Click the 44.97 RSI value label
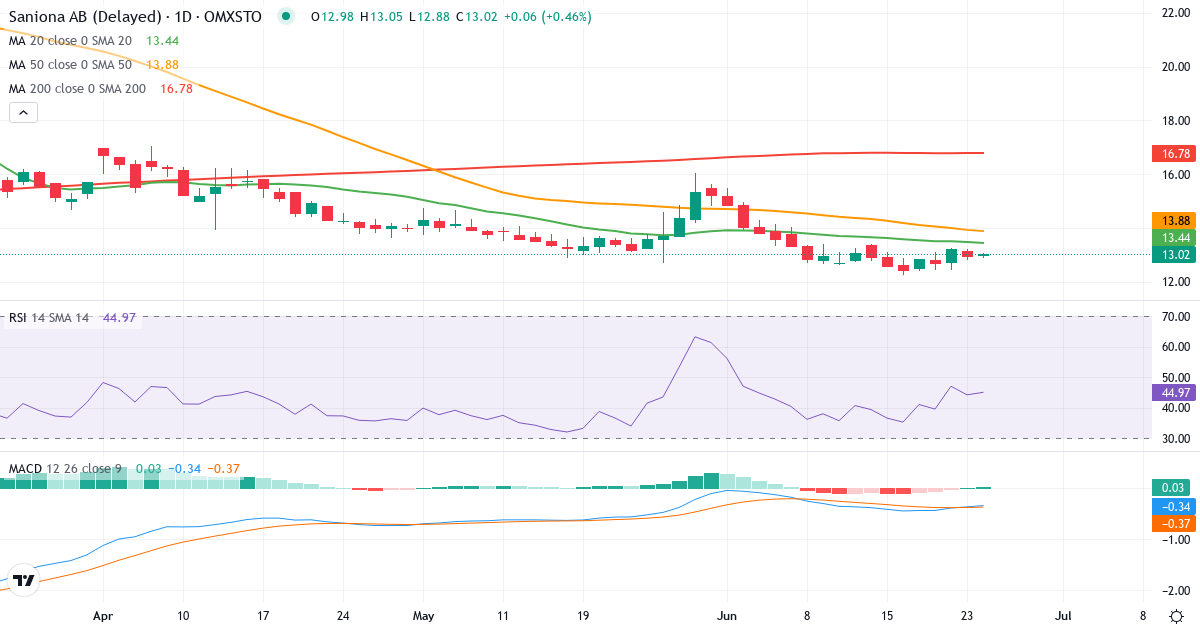 [x=1174, y=392]
